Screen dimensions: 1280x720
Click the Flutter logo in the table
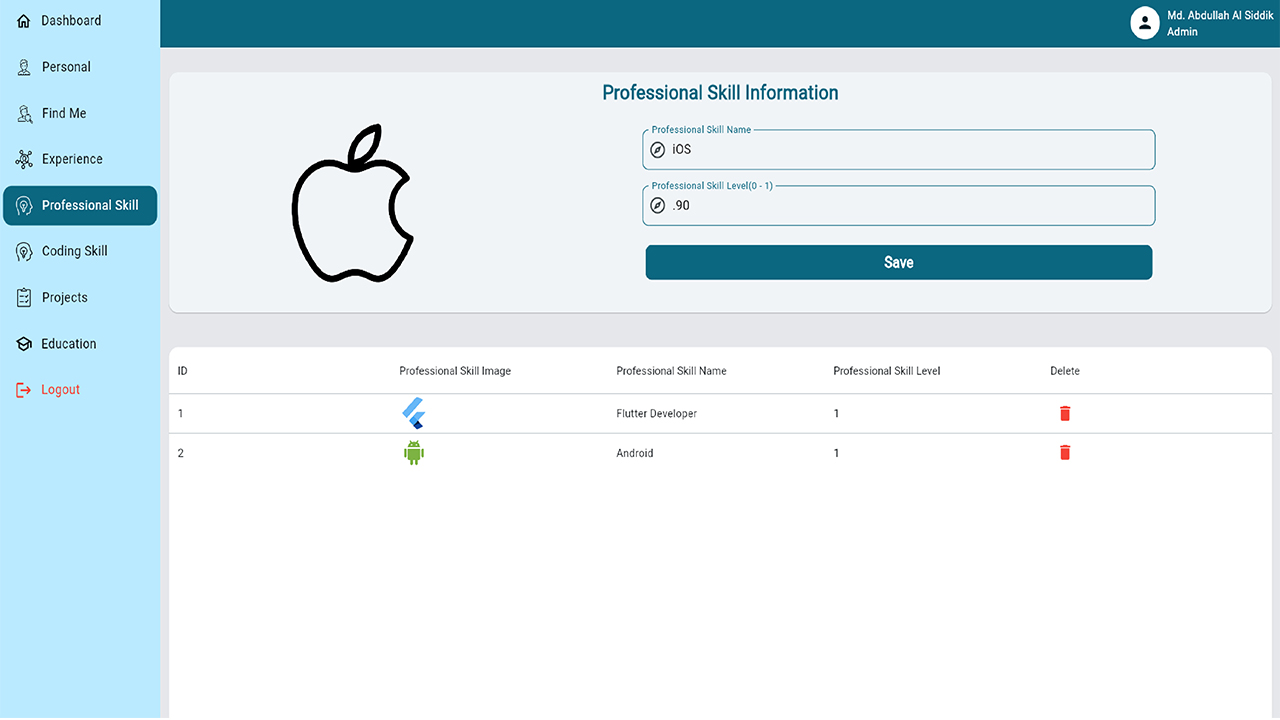[x=413, y=413]
